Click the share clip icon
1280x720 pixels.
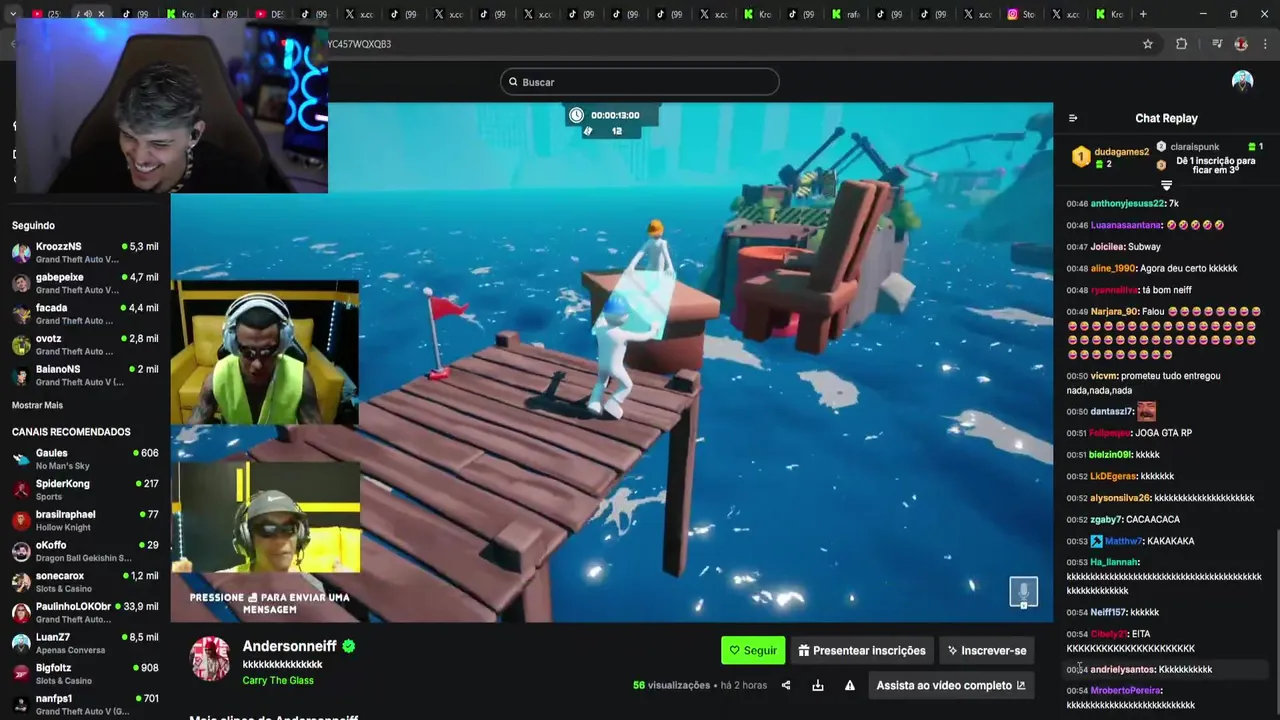click(x=786, y=685)
